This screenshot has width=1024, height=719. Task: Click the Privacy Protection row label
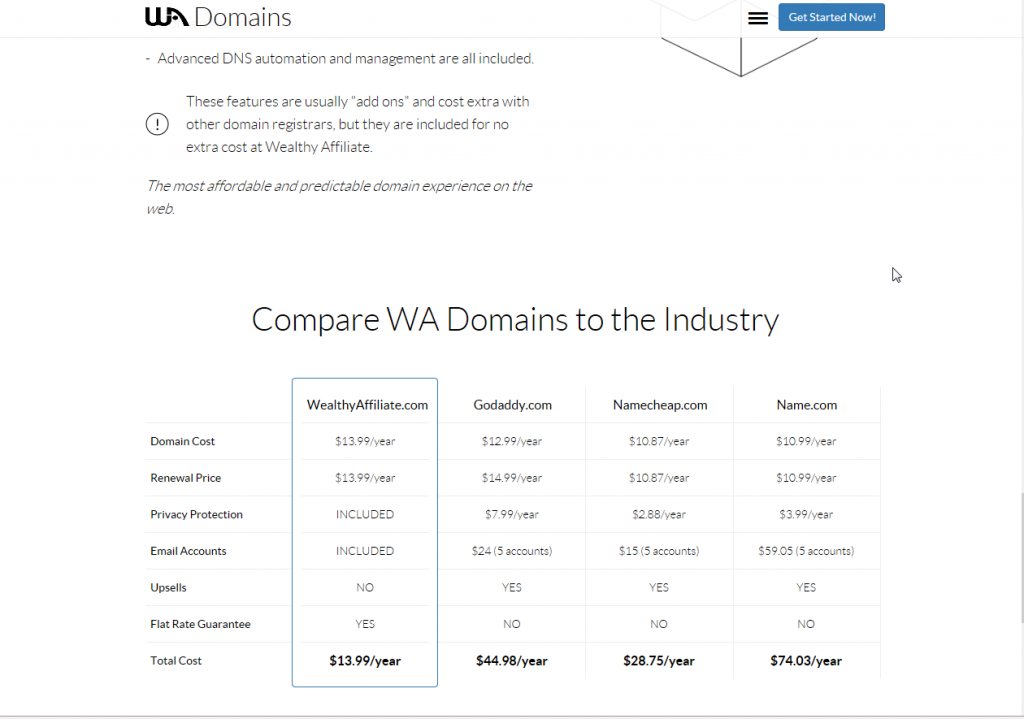[x=196, y=515]
